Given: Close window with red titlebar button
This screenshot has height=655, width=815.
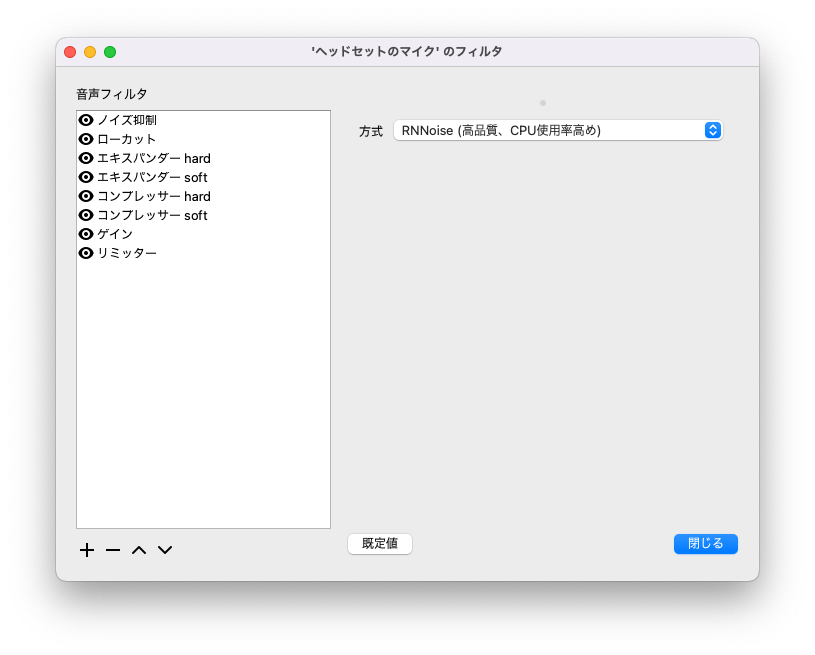Looking at the screenshot, I should pyautogui.click(x=70, y=52).
